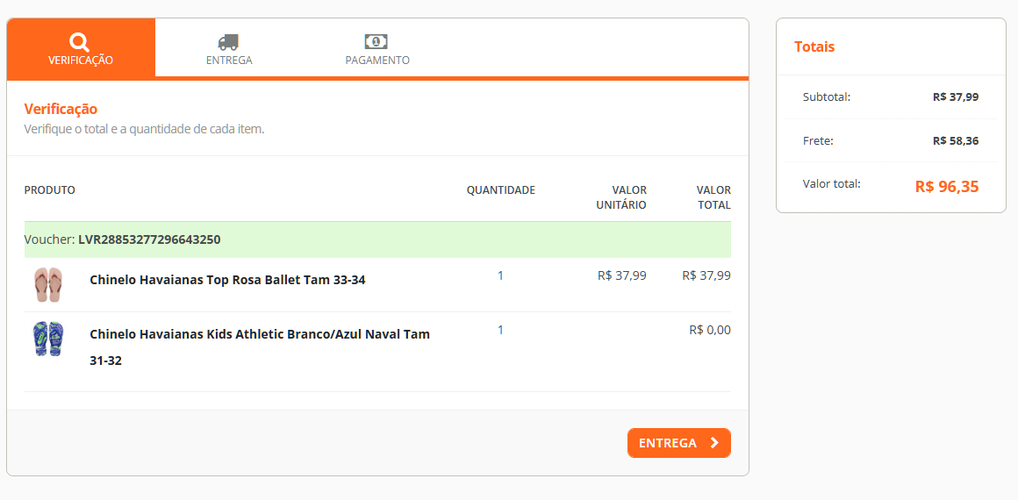Click the chevron arrow on Entrega button
Viewport: 1018px width, 500px height.
[714, 443]
